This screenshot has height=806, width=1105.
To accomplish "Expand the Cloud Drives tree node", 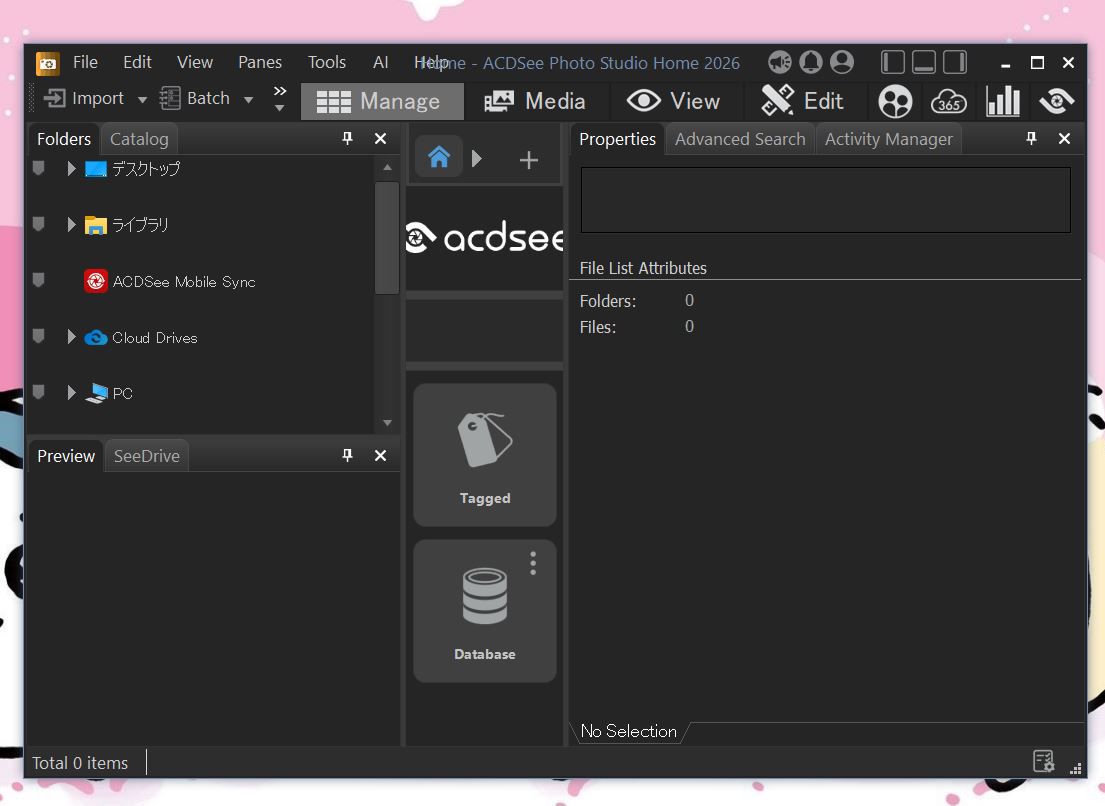I will pos(71,337).
